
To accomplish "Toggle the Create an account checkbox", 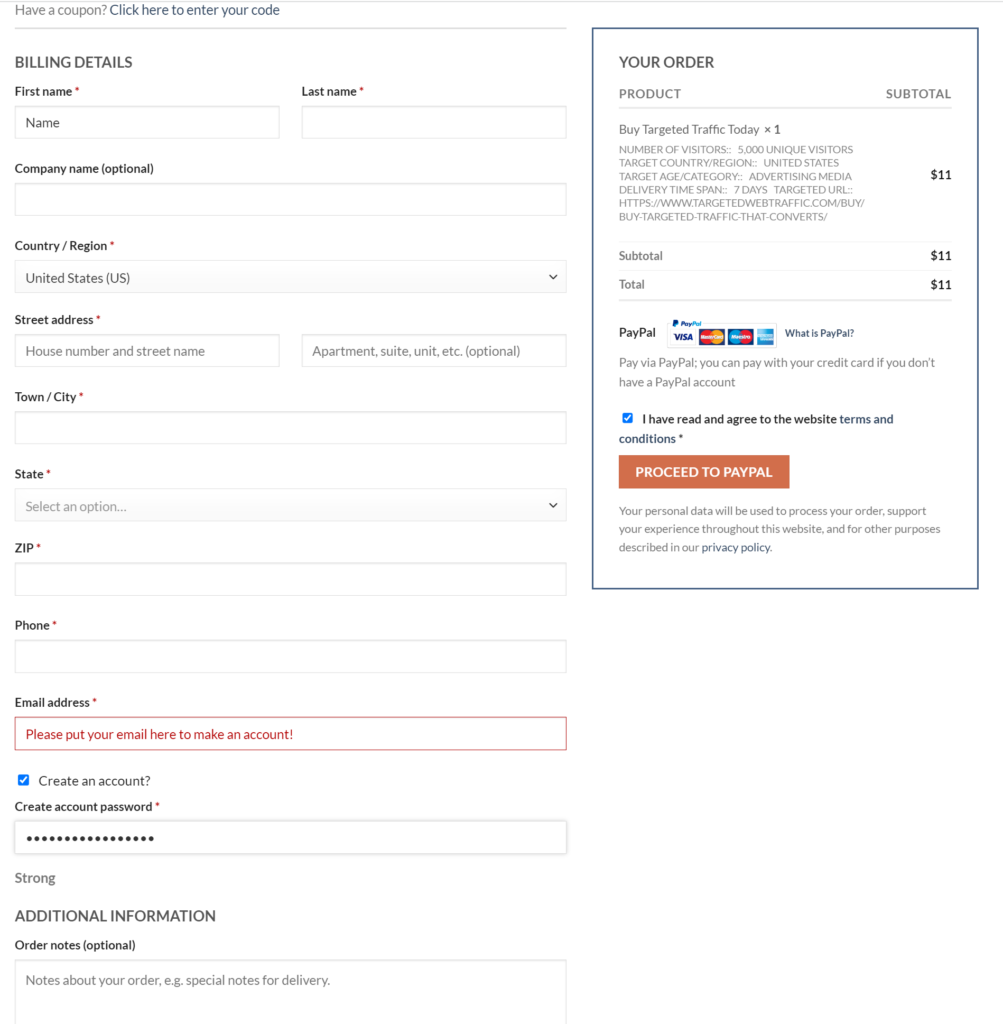I will tap(24, 780).
